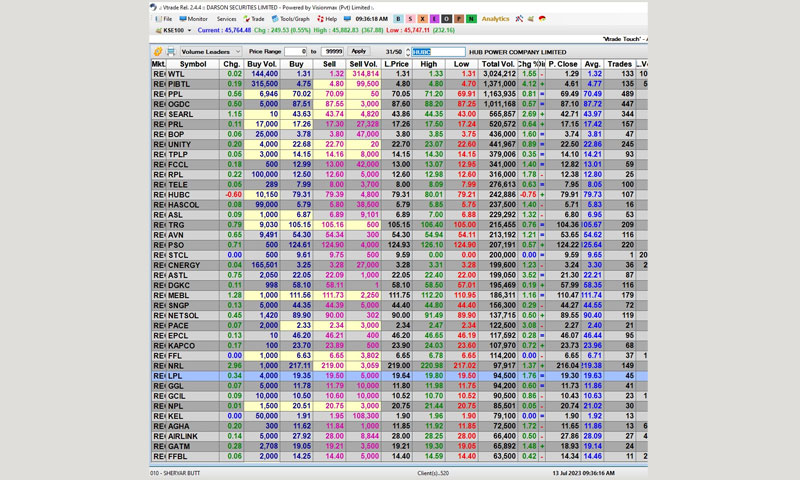The height and width of the screenshot is (480, 800).
Task: Open the Monitor menu
Action: click(193, 19)
